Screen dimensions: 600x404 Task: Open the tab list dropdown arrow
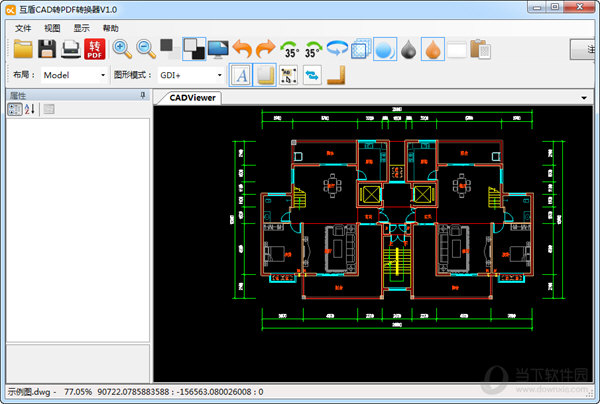584,98
